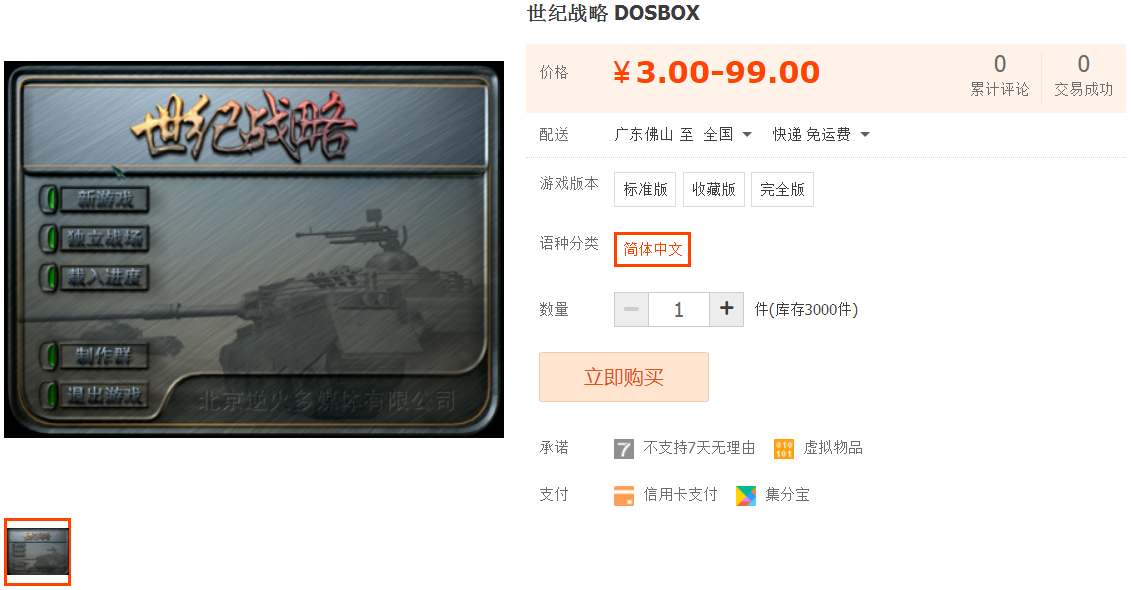Select the 标准版 game version
This screenshot has height=590, width=1131.
pos(645,189)
